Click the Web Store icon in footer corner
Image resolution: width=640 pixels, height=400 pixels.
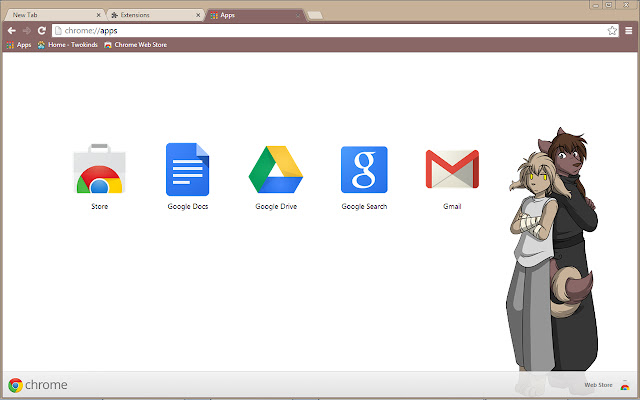point(624,385)
